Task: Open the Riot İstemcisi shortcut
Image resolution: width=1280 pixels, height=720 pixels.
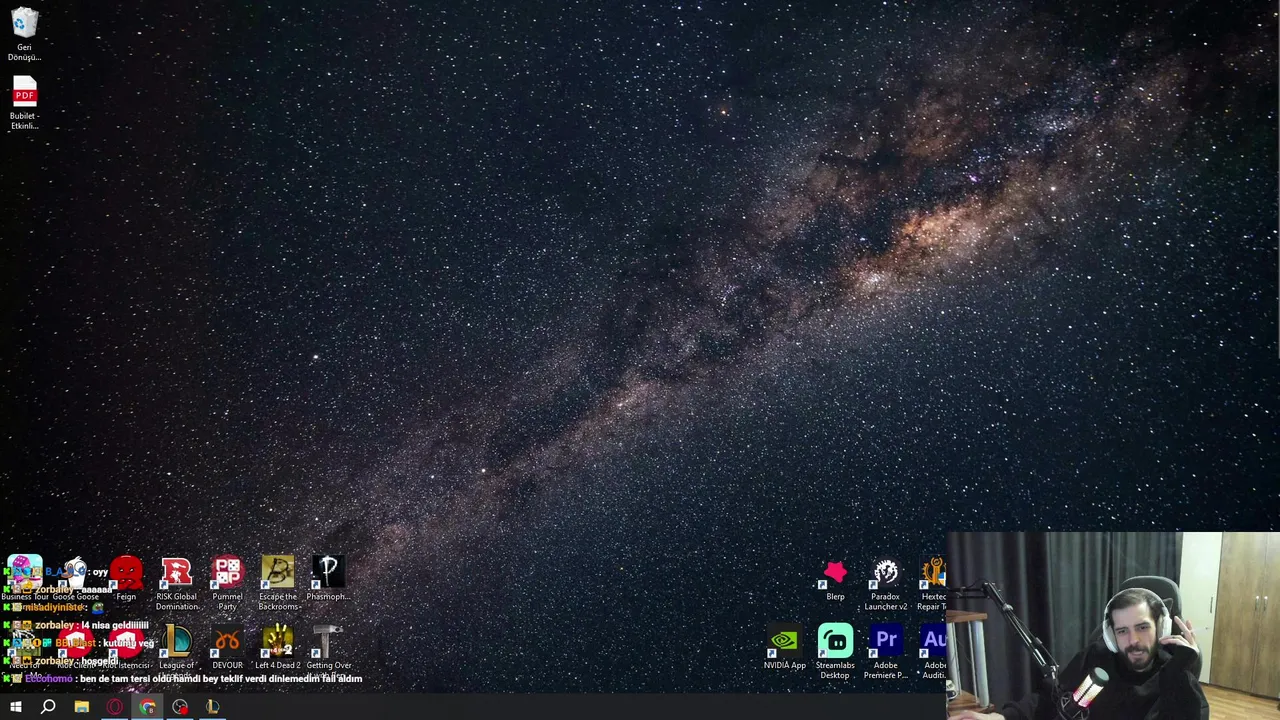Action: coord(126,648)
